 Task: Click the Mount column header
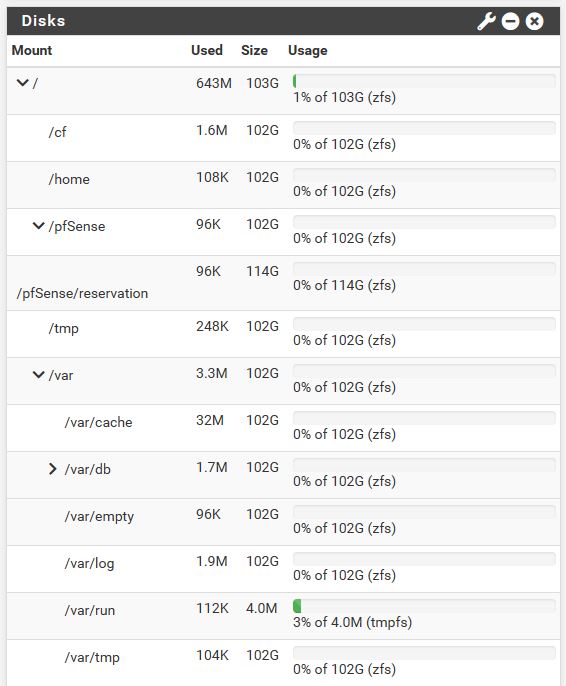[x=32, y=50]
